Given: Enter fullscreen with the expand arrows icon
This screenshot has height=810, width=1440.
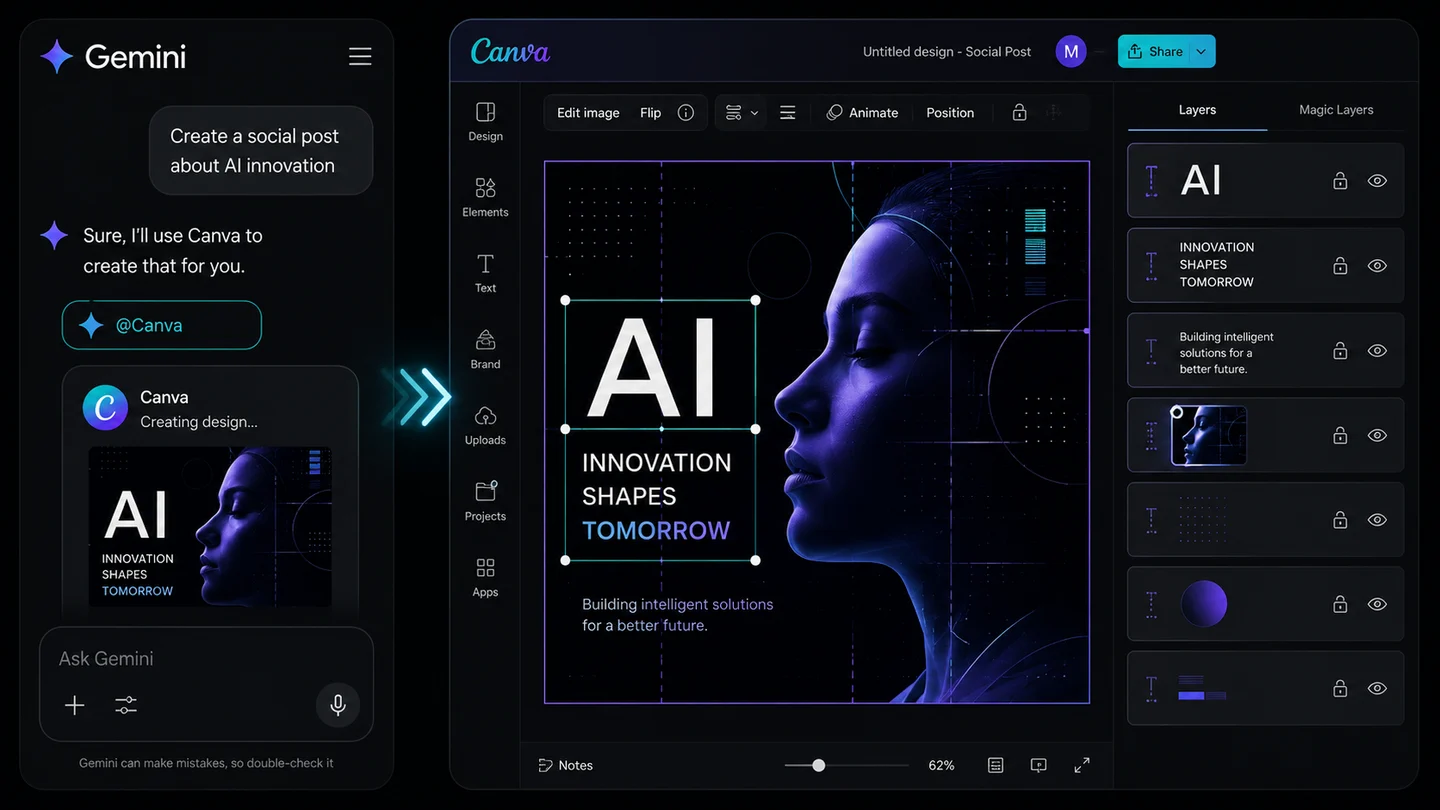Looking at the screenshot, I should tap(1082, 765).
